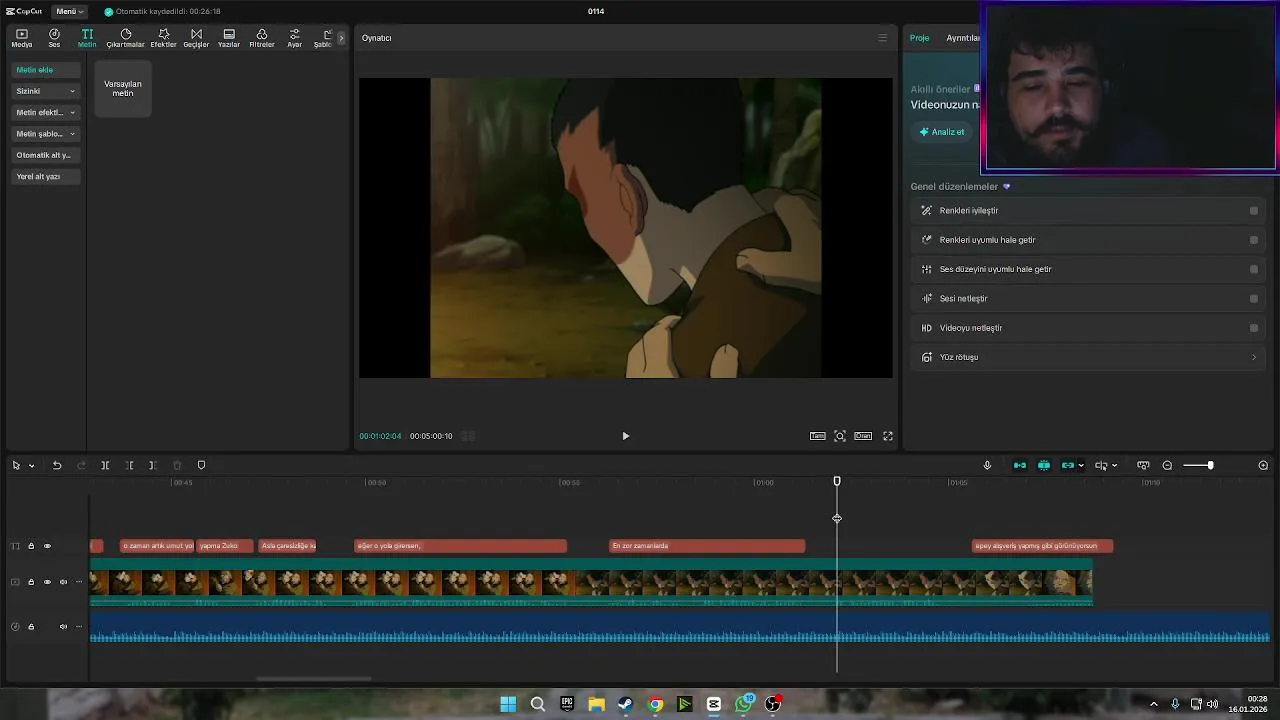Open the Geçişler transitions panel

point(196,38)
